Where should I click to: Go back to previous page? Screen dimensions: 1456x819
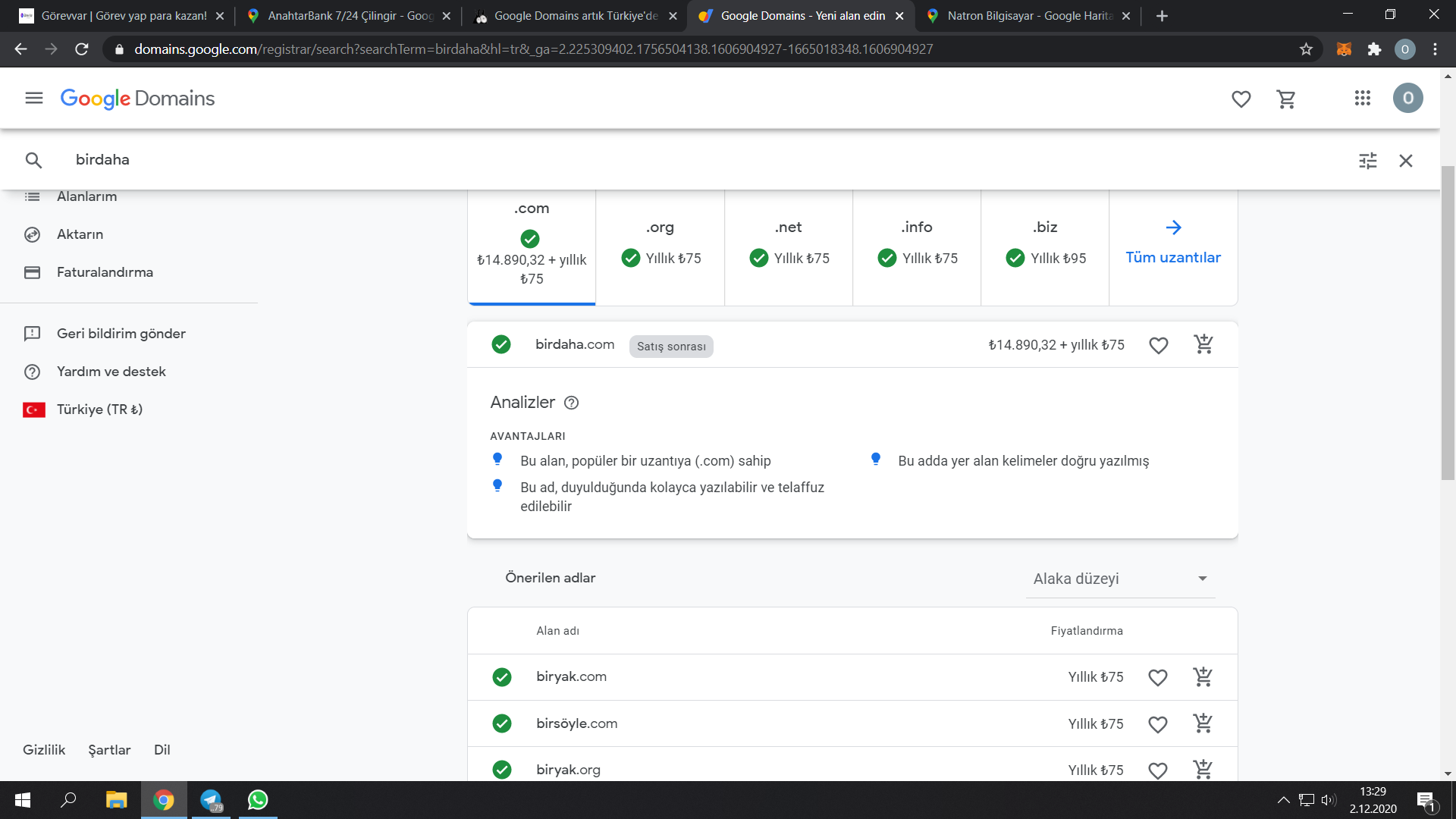20,49
